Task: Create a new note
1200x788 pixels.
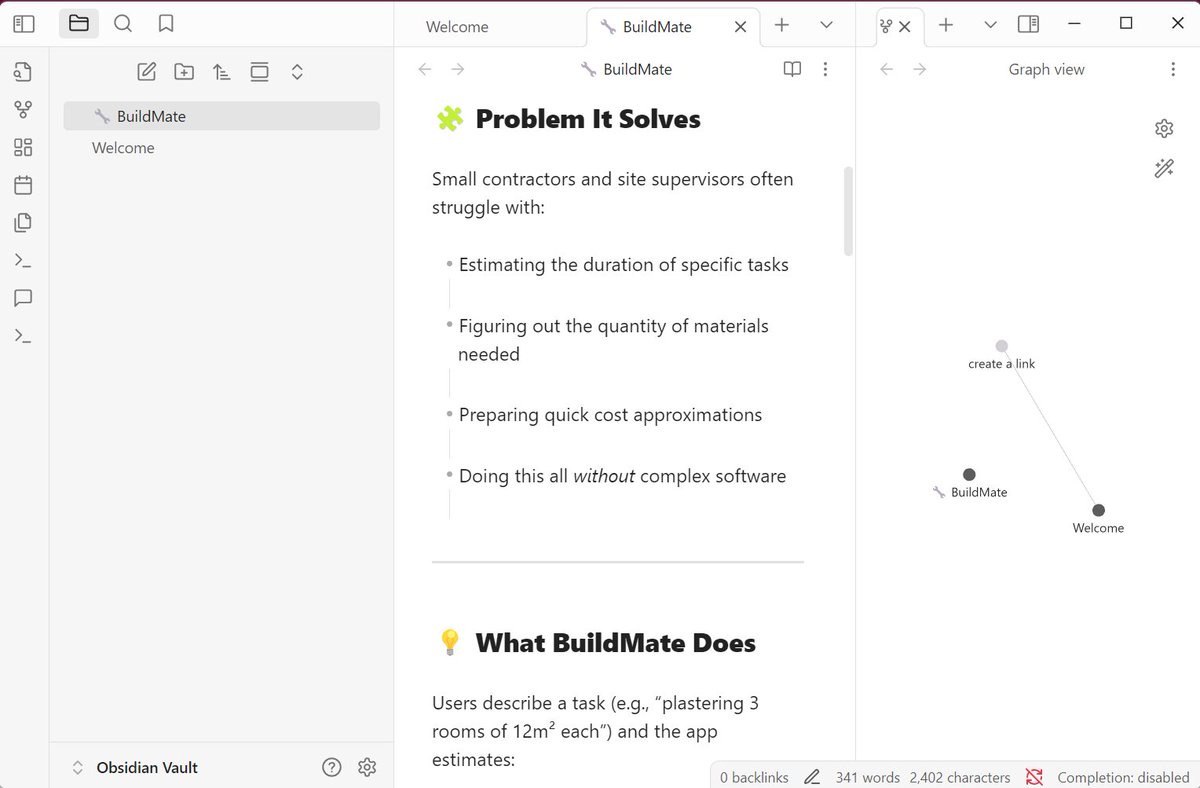Action: click(147, 71)
